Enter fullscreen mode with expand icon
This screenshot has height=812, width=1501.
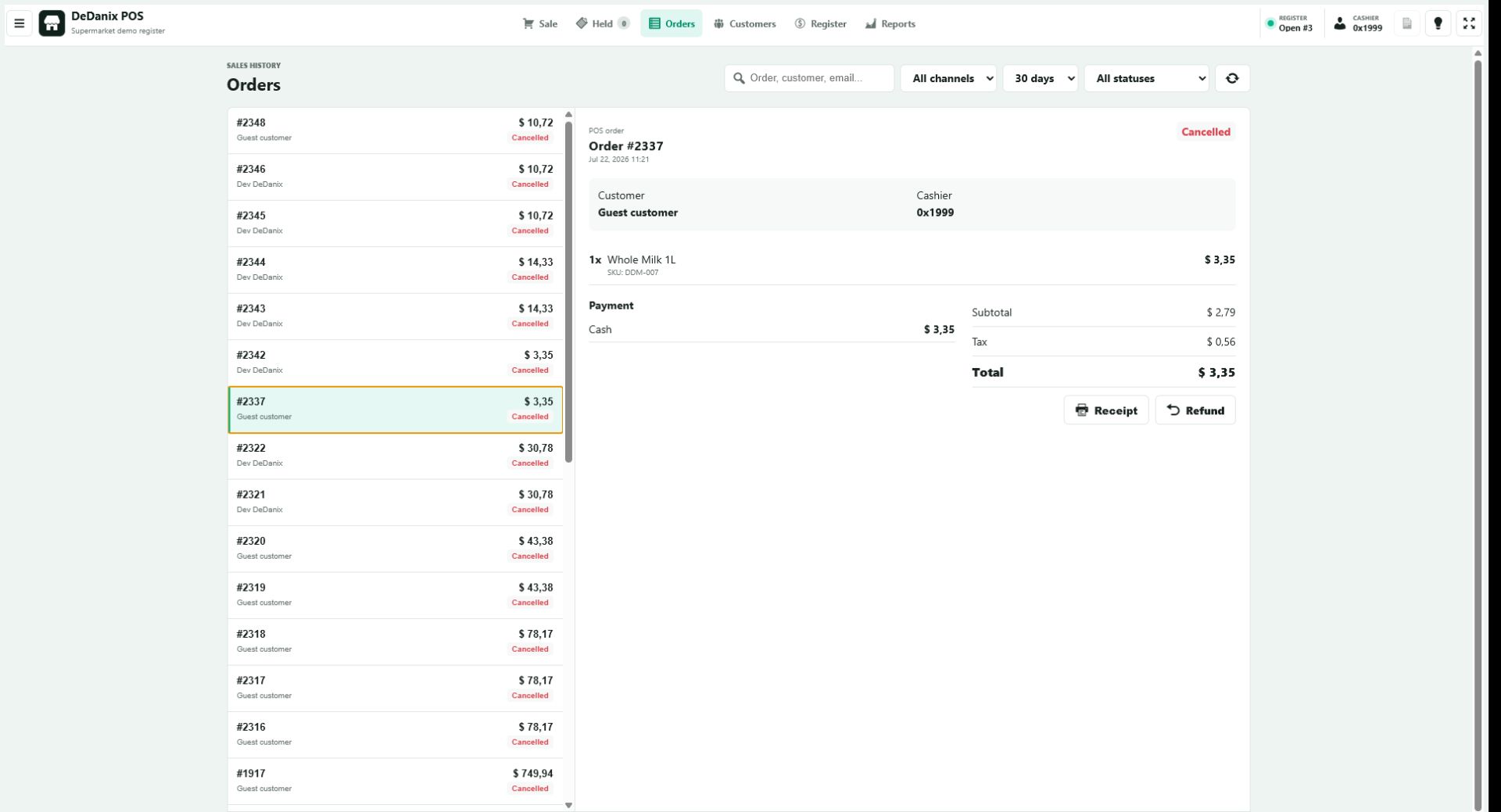1470,23
